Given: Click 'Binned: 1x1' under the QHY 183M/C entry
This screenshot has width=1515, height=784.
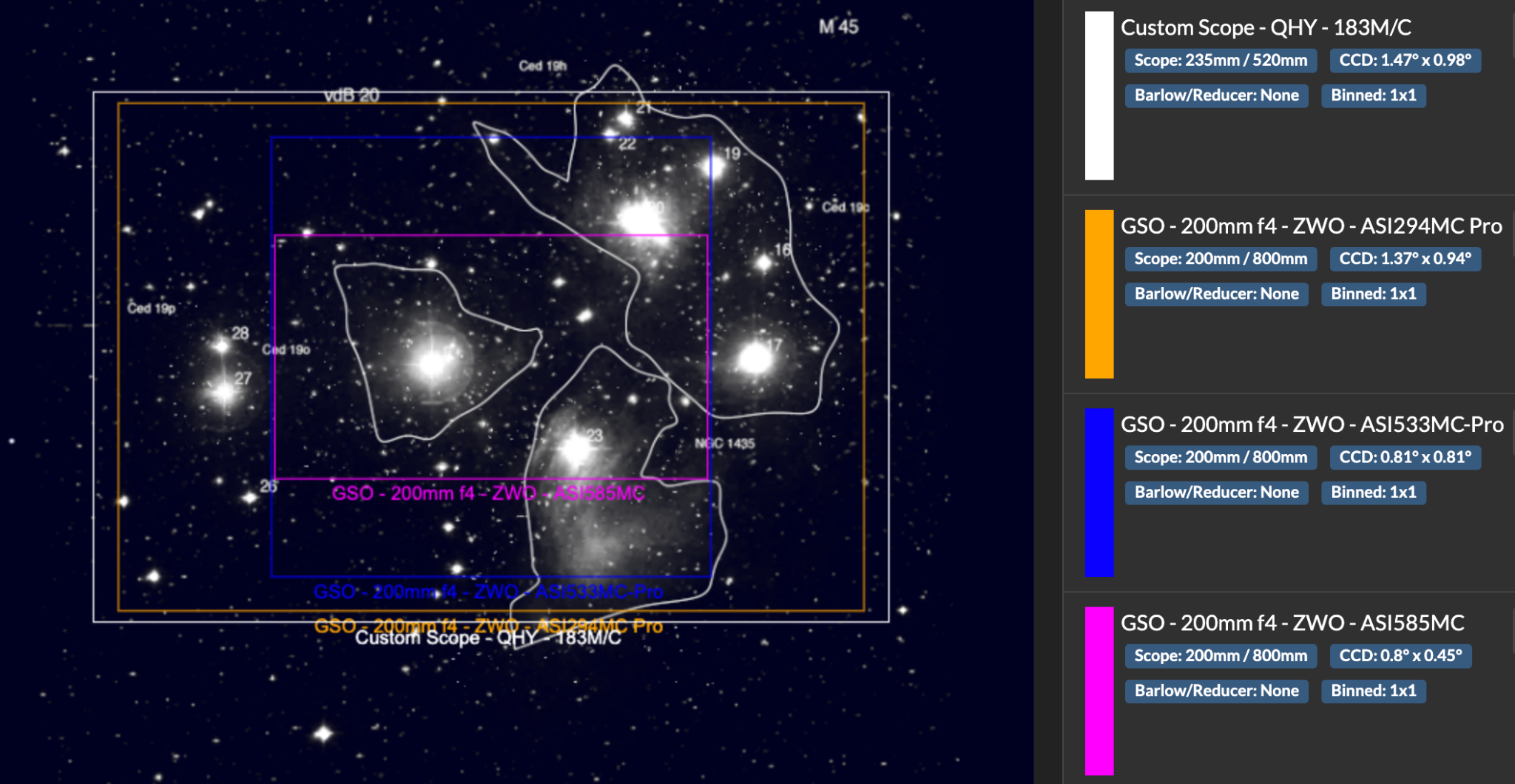Looking at the screenshot, I should 1374,95.
